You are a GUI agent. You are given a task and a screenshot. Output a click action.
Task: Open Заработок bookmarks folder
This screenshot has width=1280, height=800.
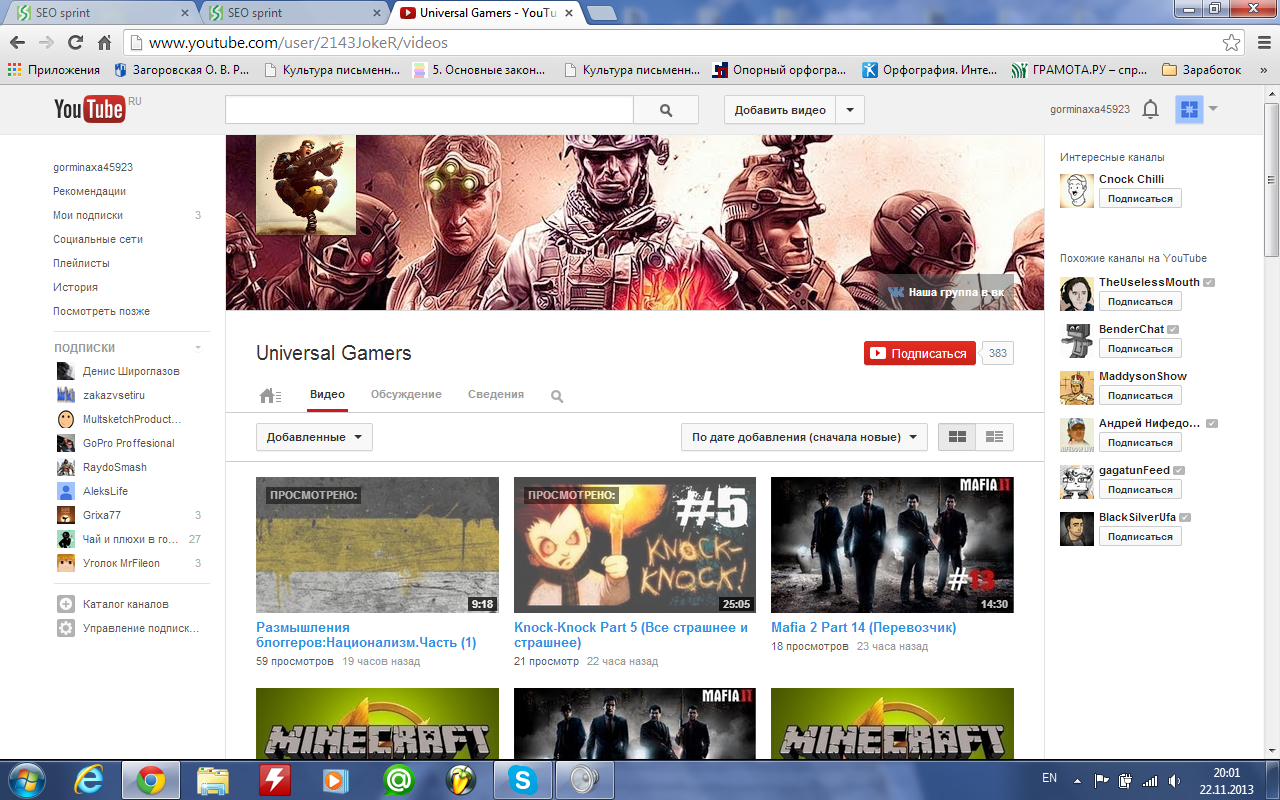point(1201,70)
